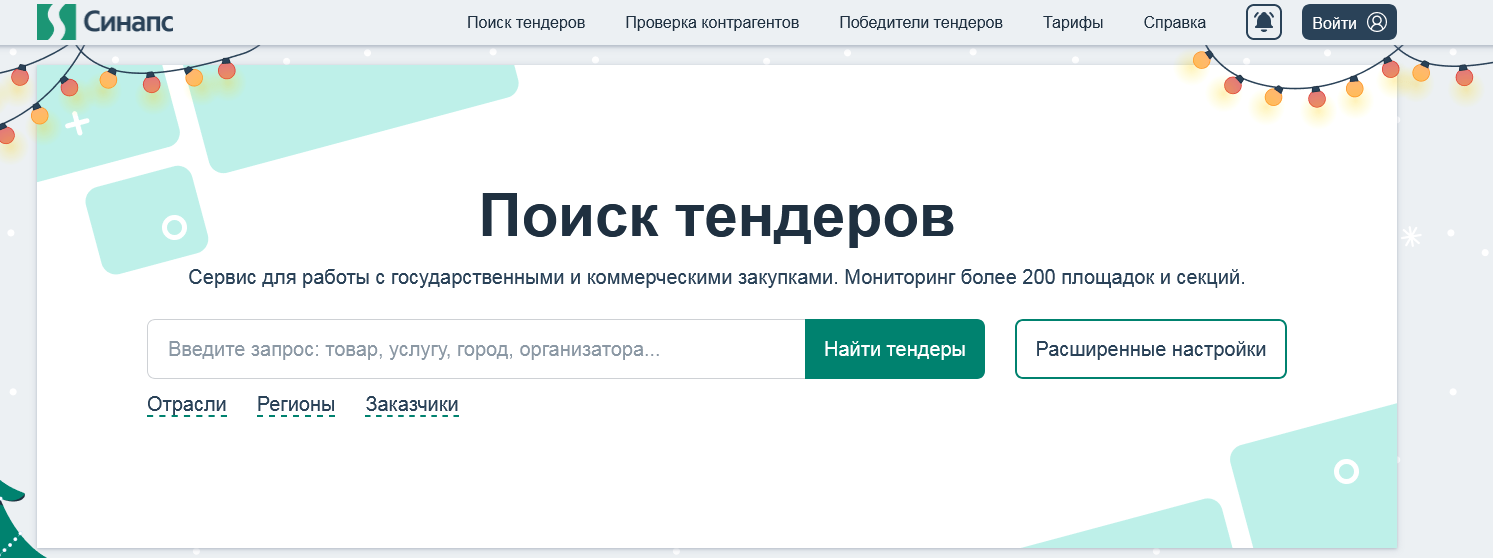
Task: Click the Войти login button
Action: coord(1349,22)
